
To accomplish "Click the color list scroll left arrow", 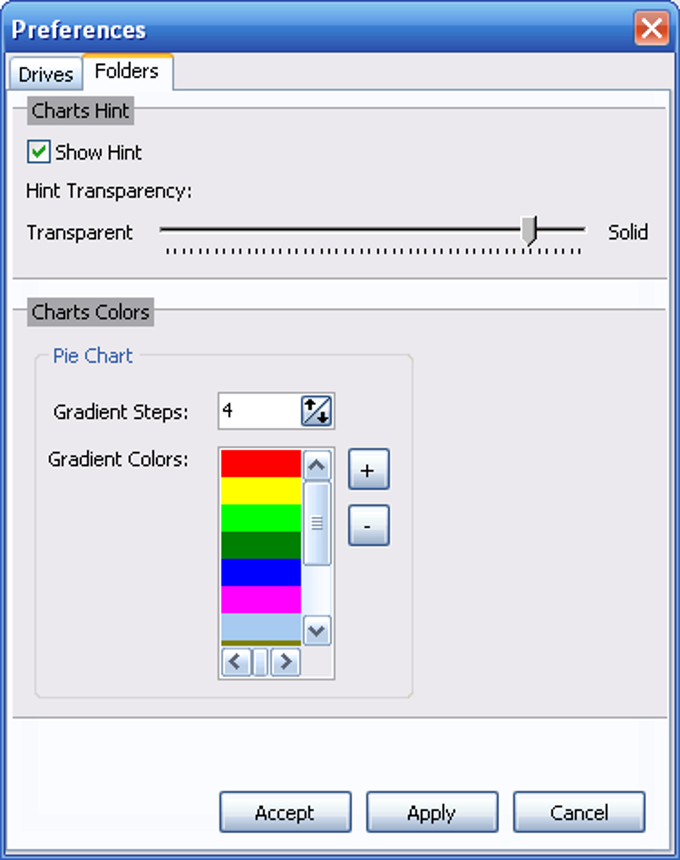I will [236, 662].
